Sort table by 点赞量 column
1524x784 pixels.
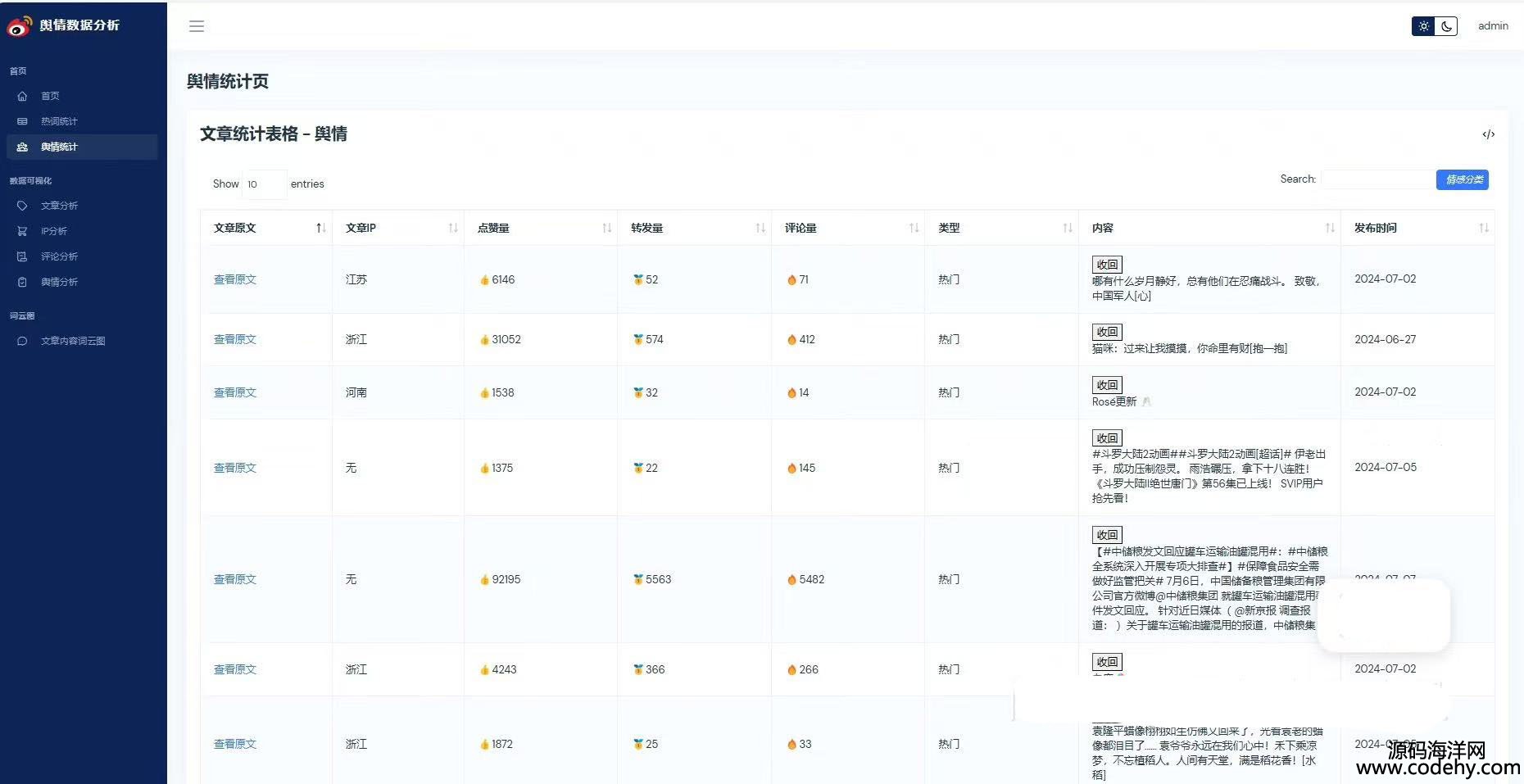coord(606,228)
